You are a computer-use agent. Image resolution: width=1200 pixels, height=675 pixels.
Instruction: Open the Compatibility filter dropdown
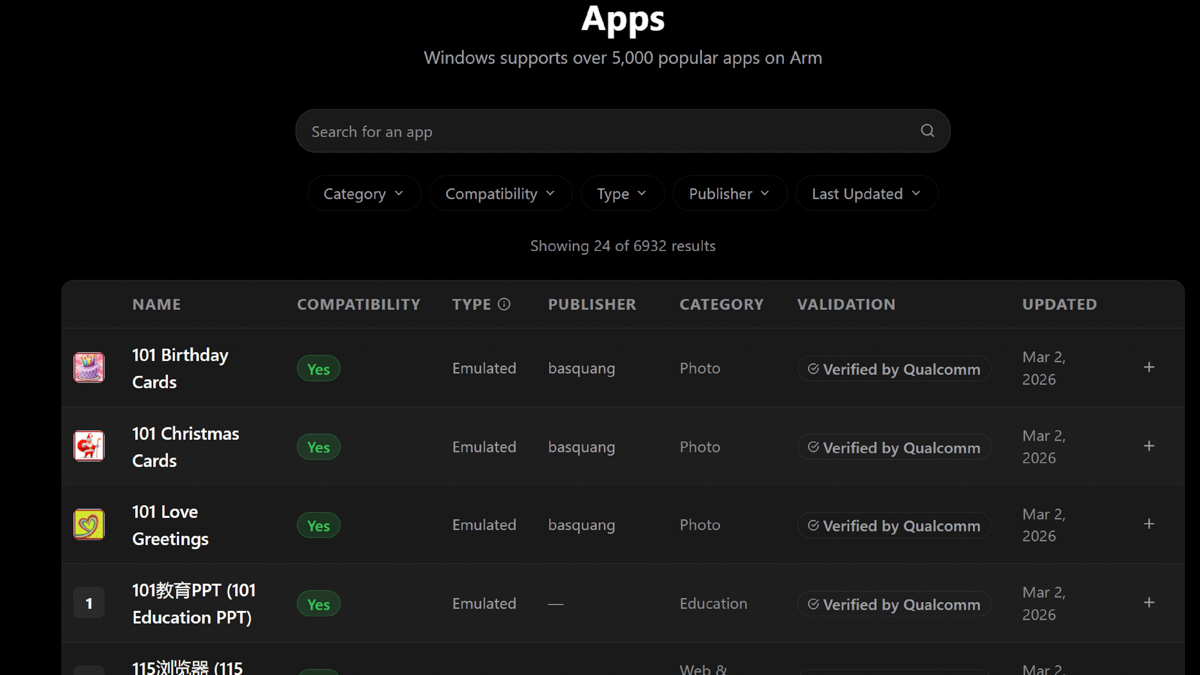pyautogui.click(x=500, y=193)
